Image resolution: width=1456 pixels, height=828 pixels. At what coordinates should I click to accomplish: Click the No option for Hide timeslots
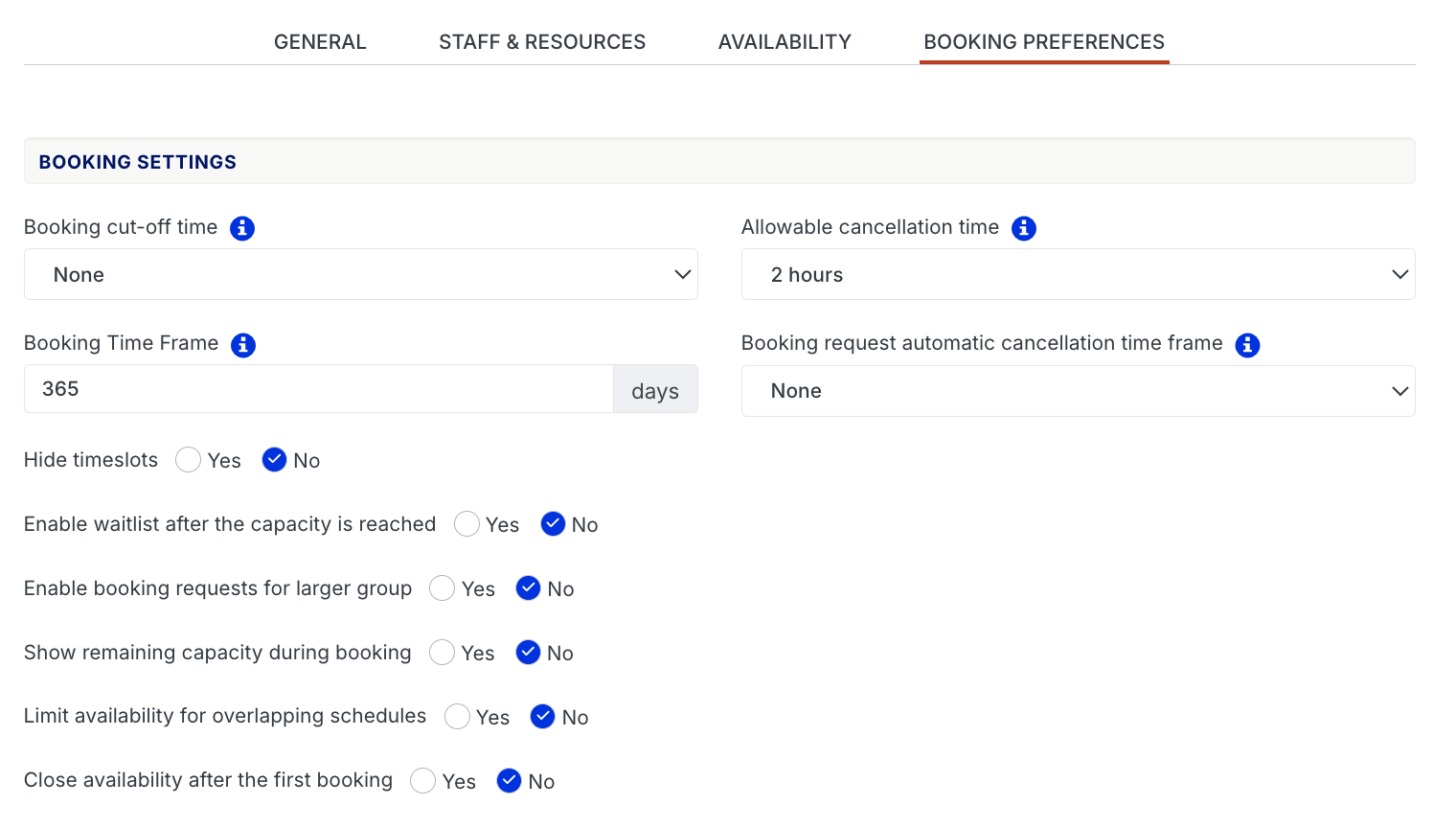pos(275,460)
